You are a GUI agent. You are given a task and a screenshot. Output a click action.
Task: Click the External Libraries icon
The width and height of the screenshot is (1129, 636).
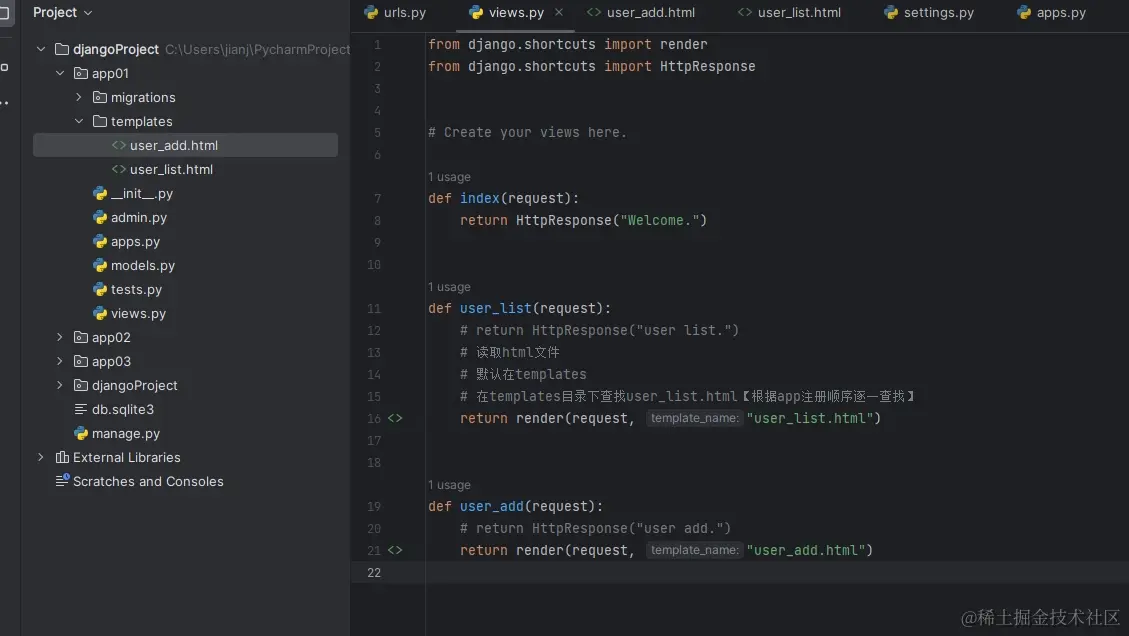[62, 457]
